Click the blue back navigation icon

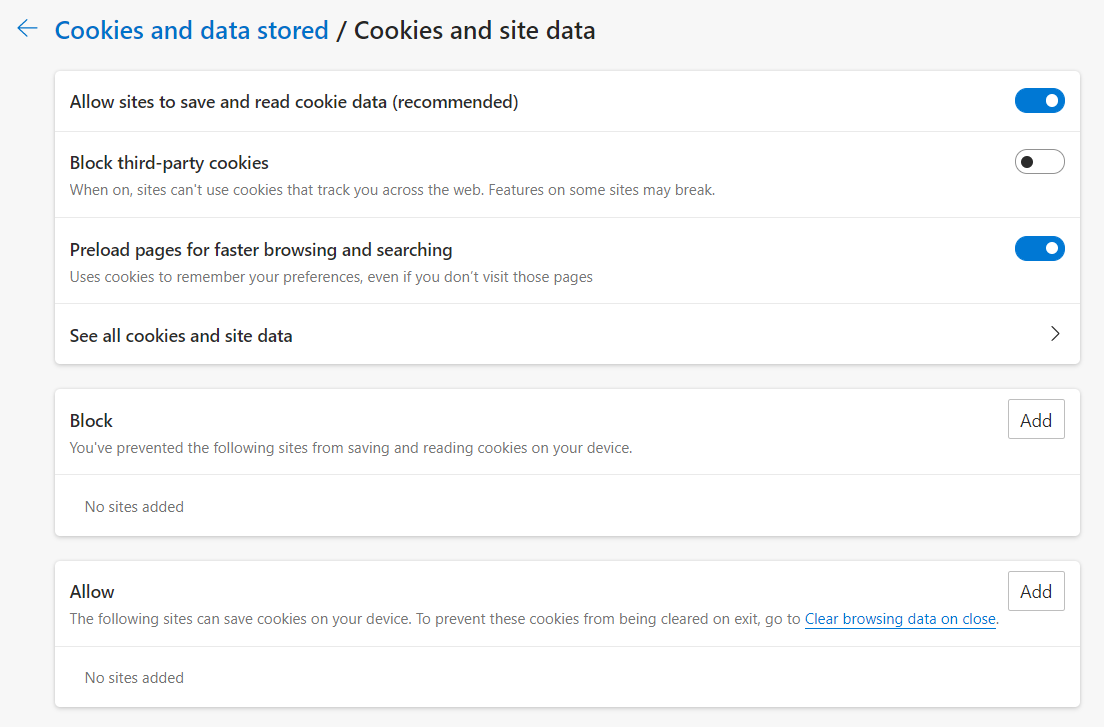pyautogui.click(x=27, y=29)
